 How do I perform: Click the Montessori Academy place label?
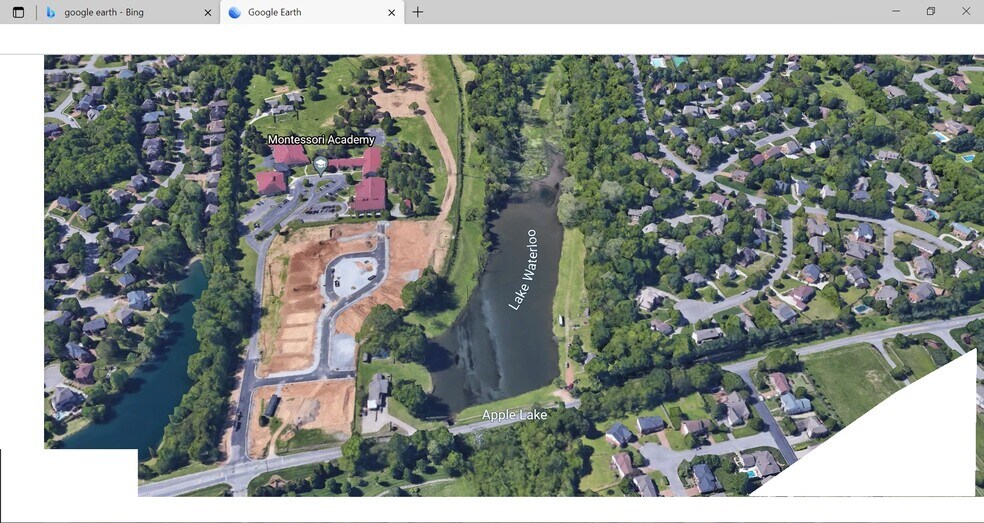(321, 140)
